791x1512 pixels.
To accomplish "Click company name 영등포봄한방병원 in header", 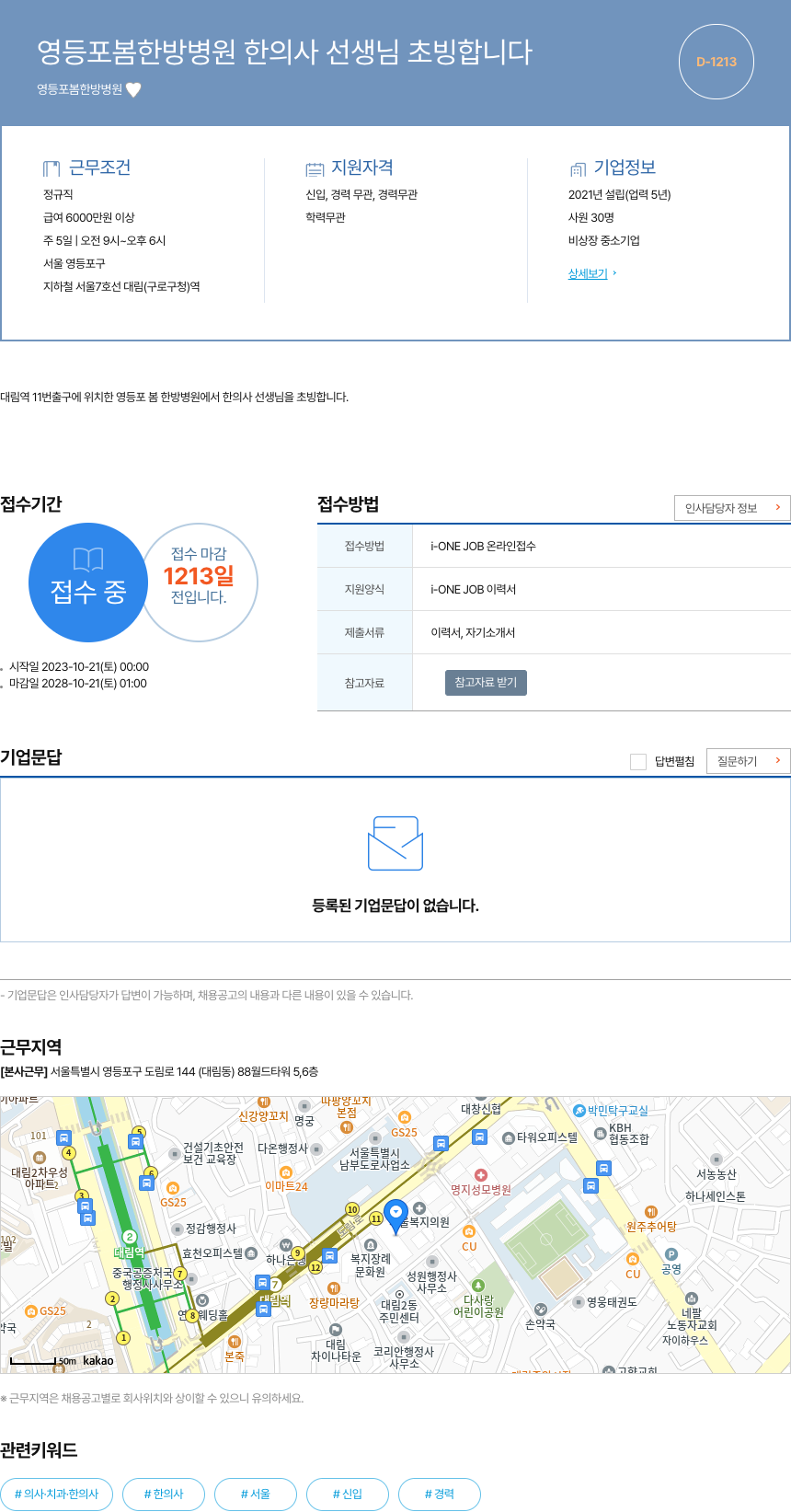I will (x=79, y=89).
